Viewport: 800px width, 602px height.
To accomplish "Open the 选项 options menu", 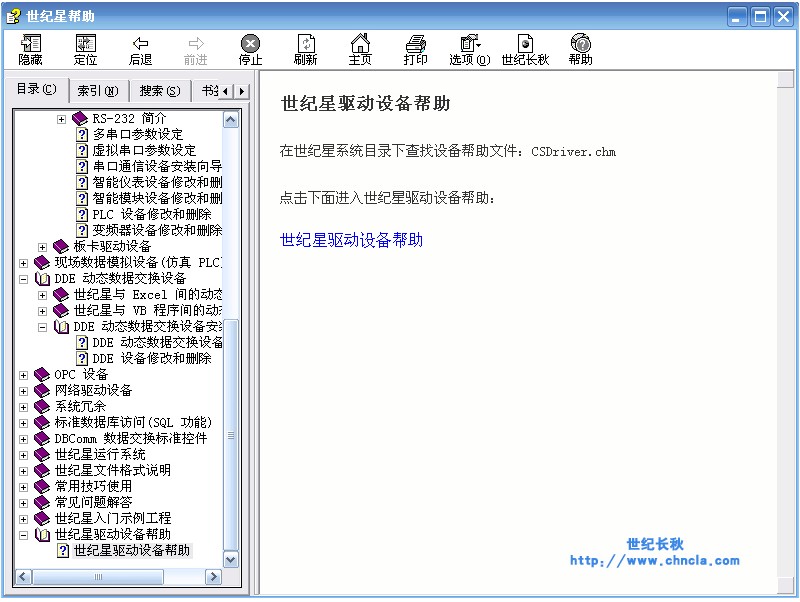I will (x=469, y=49).
